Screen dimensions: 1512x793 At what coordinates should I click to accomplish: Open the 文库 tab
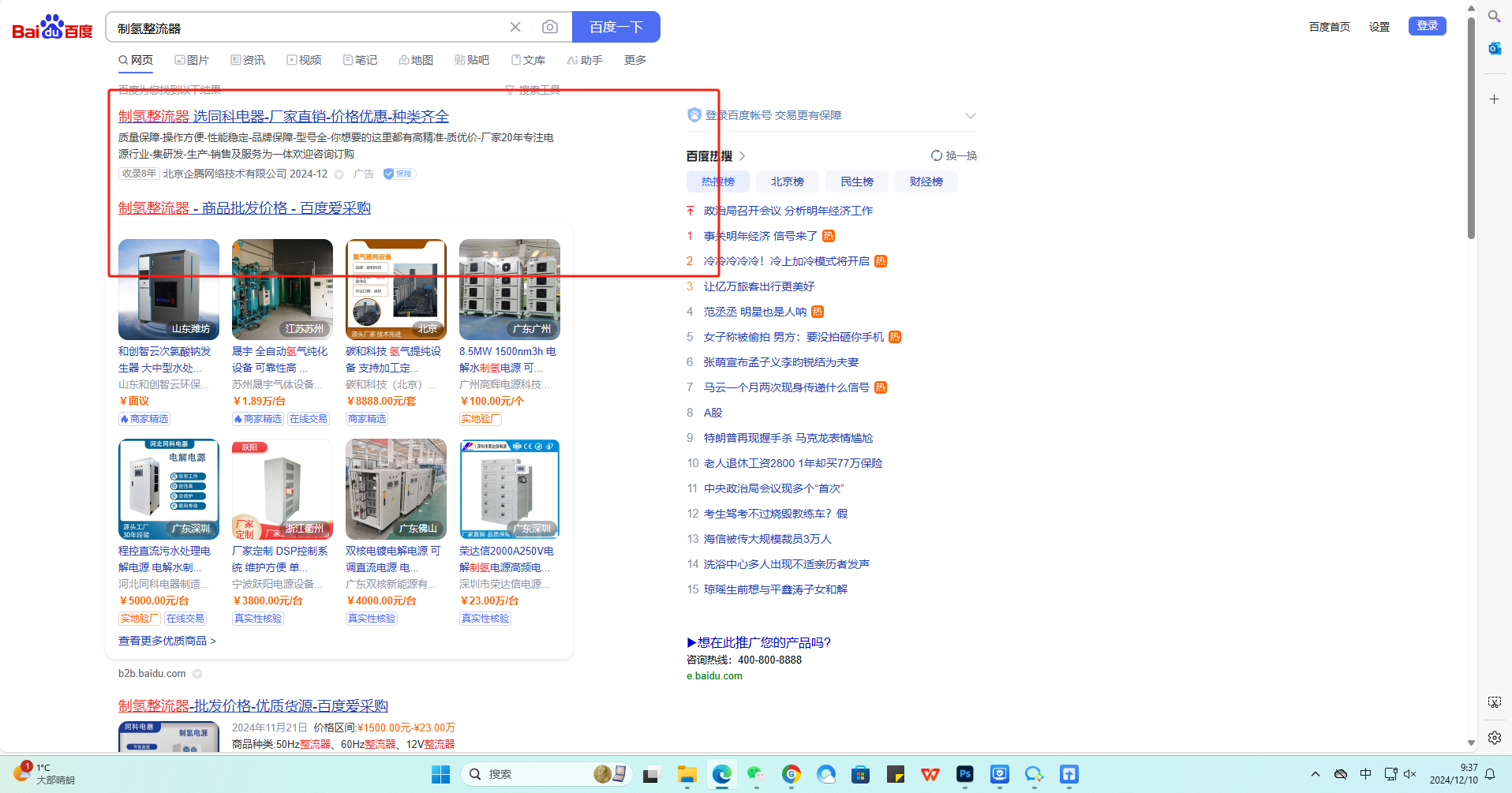click(528, 60)
